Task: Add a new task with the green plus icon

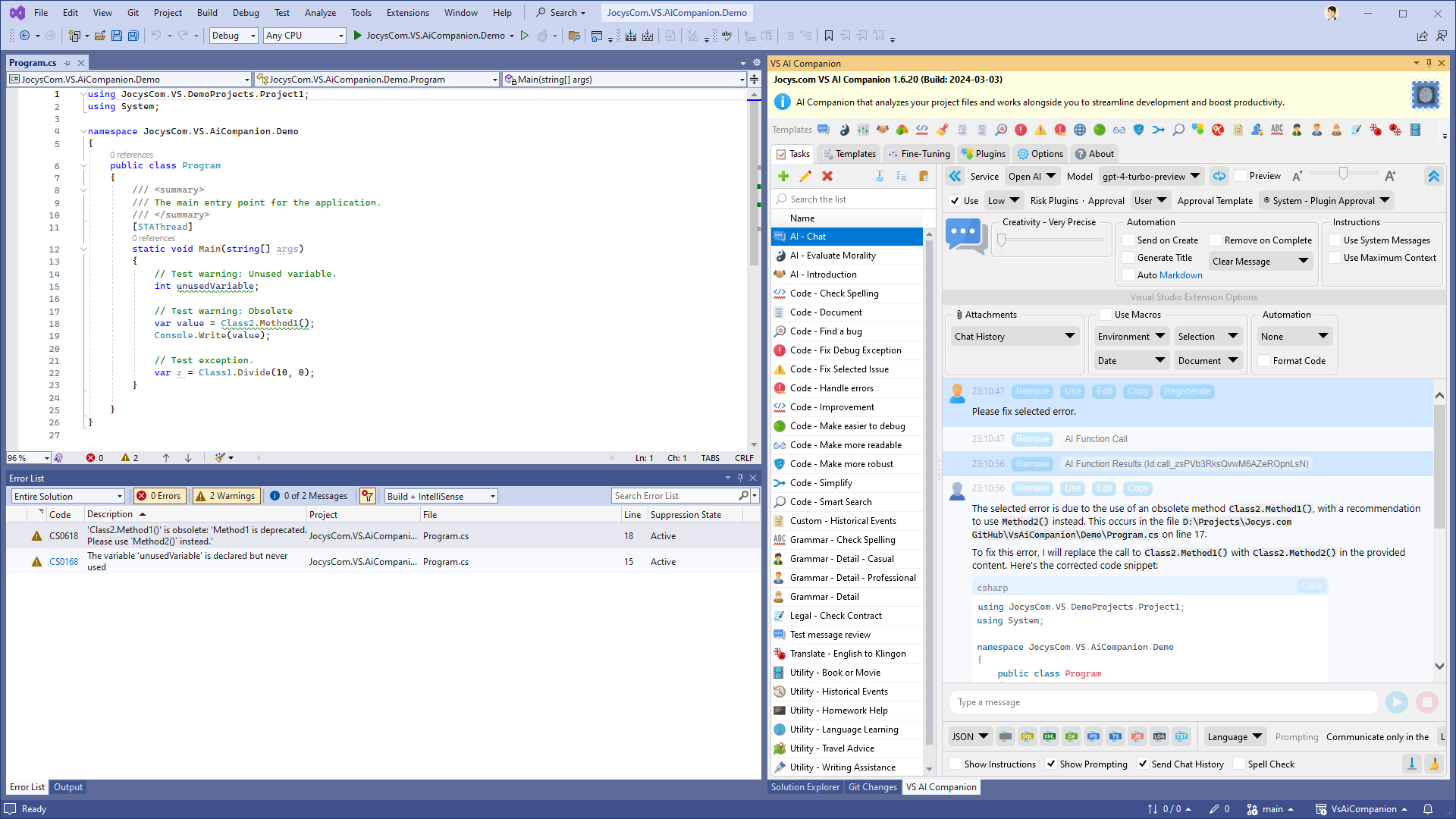Action: [x=783, y=176]
